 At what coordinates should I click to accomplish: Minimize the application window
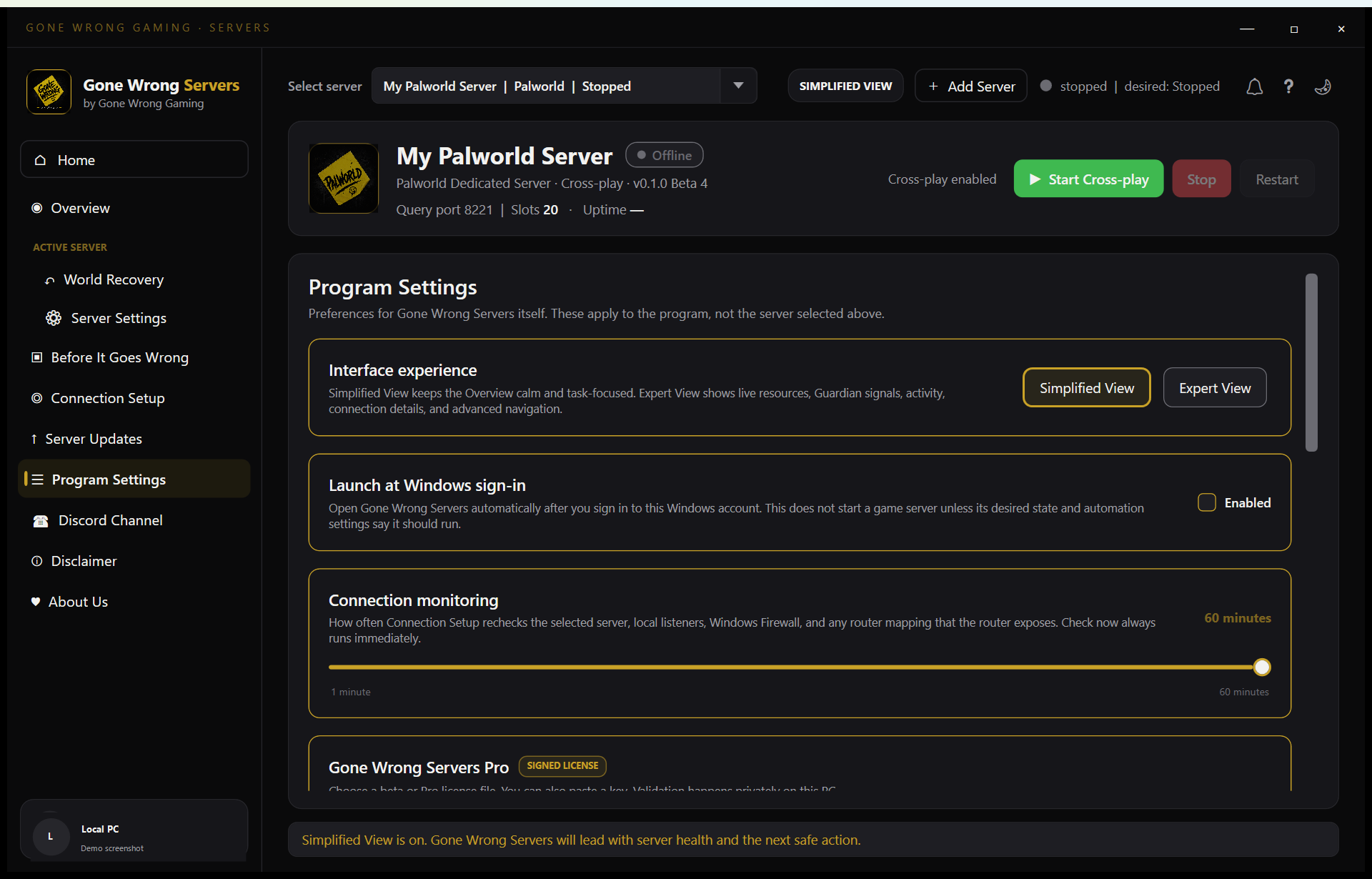point(1247,29)
